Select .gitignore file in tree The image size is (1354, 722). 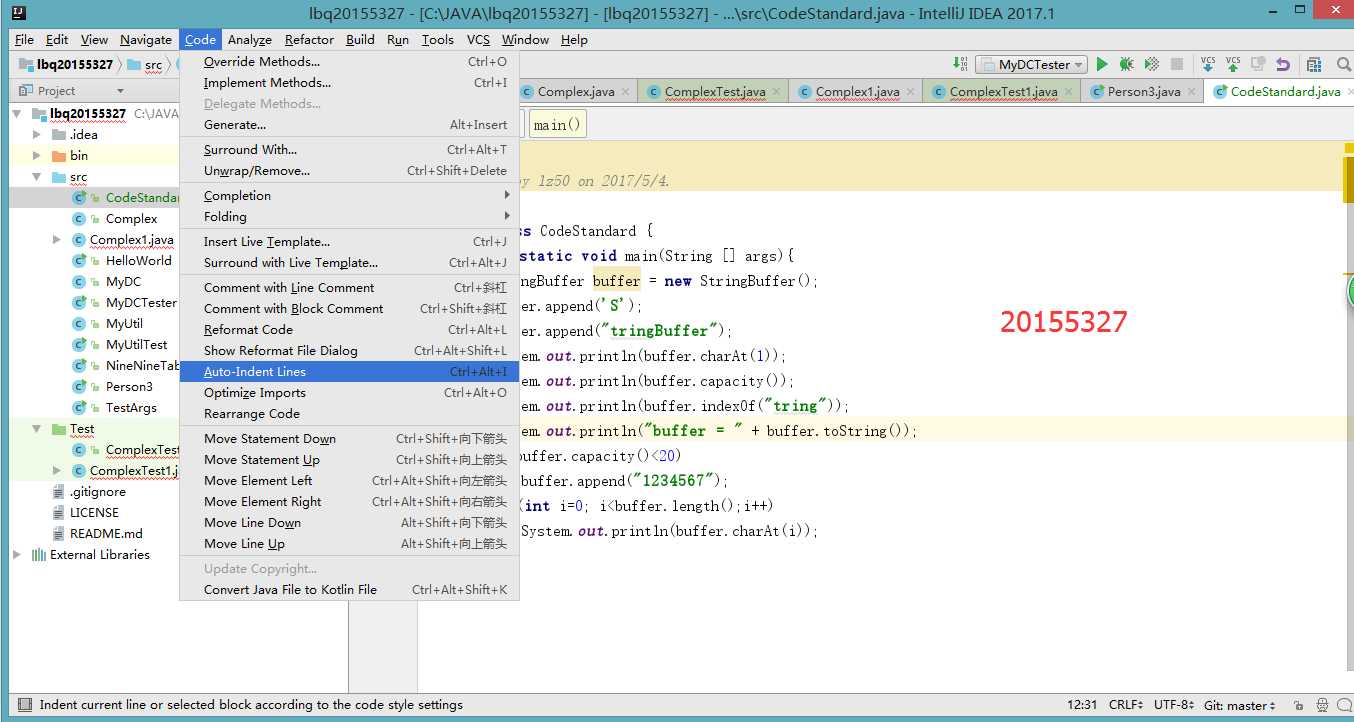click(97, 492)
